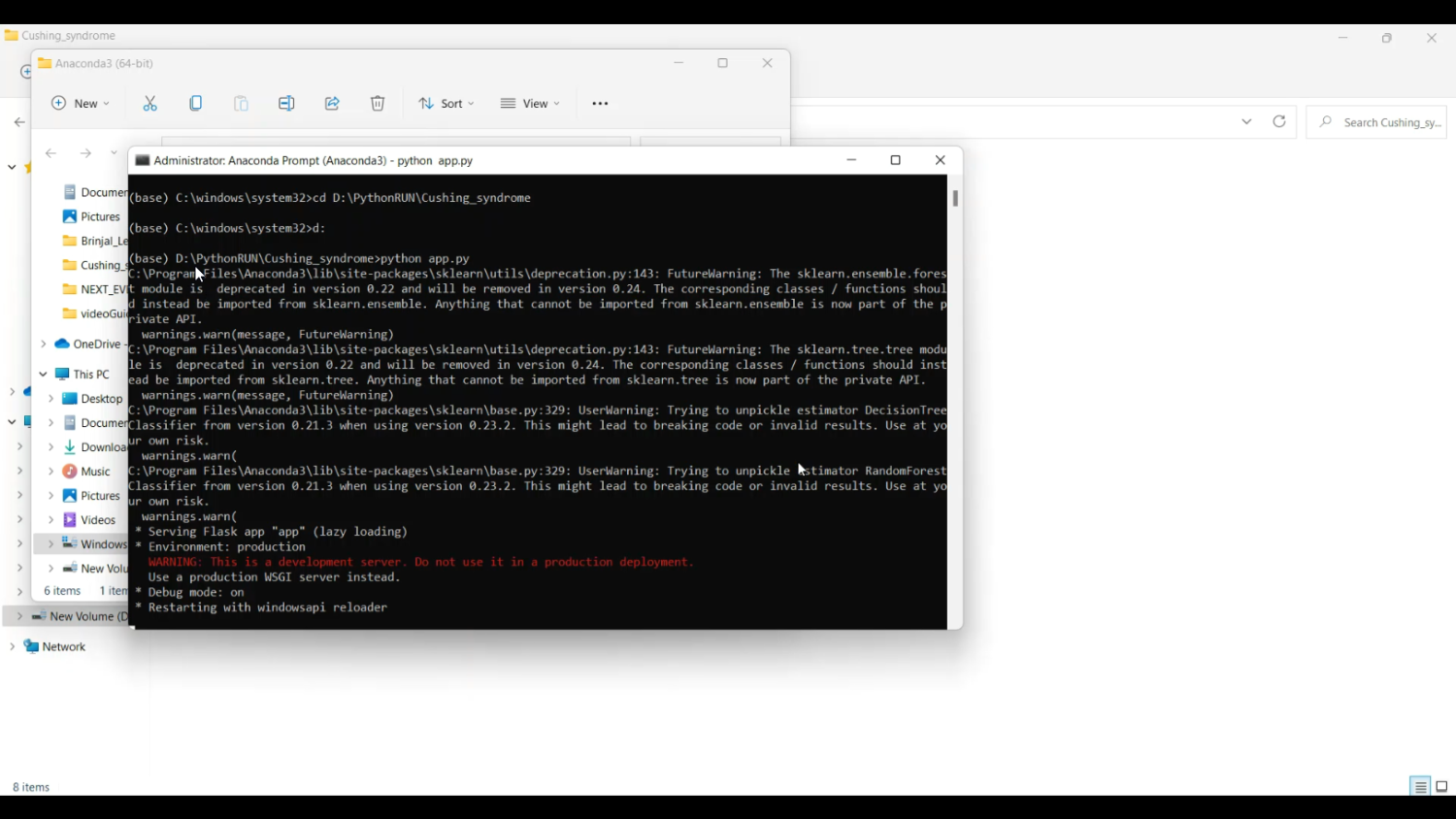1456x819 pixels.
Task: Expand the Network tree node
Action: pos(12,647)
